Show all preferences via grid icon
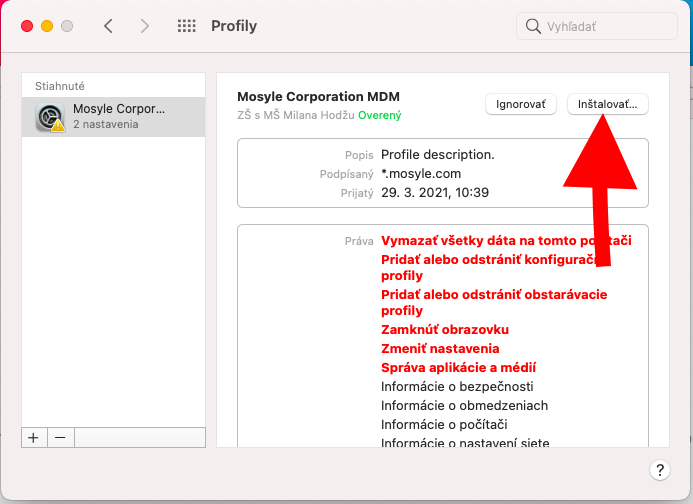The height and width of the screenshot is (504, 693). (x=186, y=26)
